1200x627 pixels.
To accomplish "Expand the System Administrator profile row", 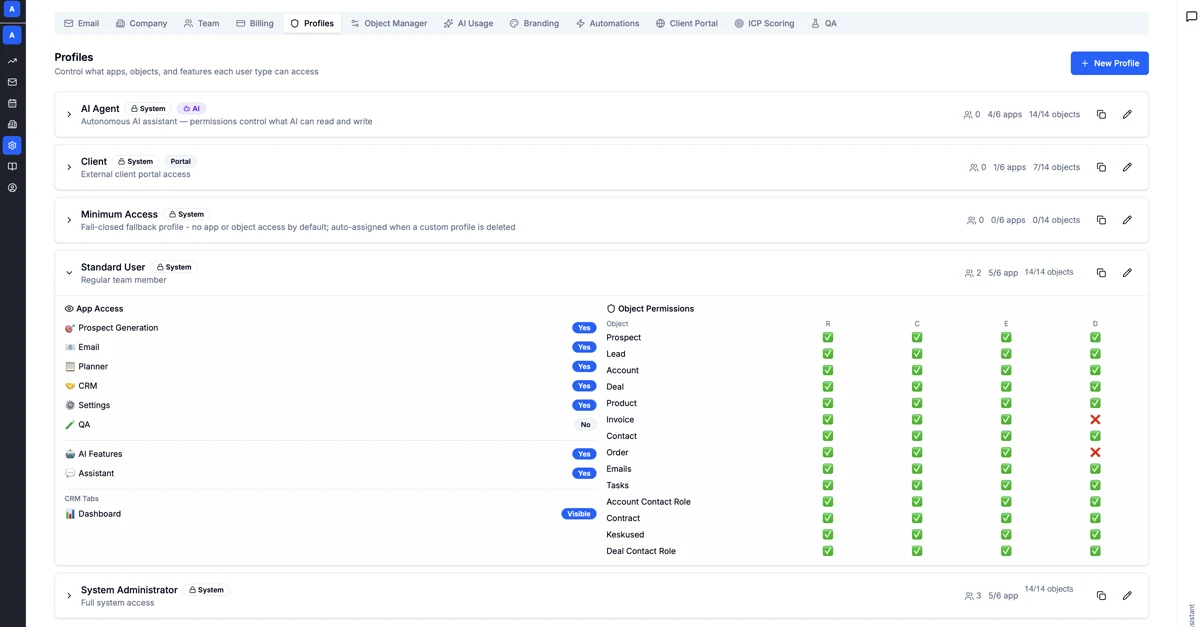I will 69,596.
